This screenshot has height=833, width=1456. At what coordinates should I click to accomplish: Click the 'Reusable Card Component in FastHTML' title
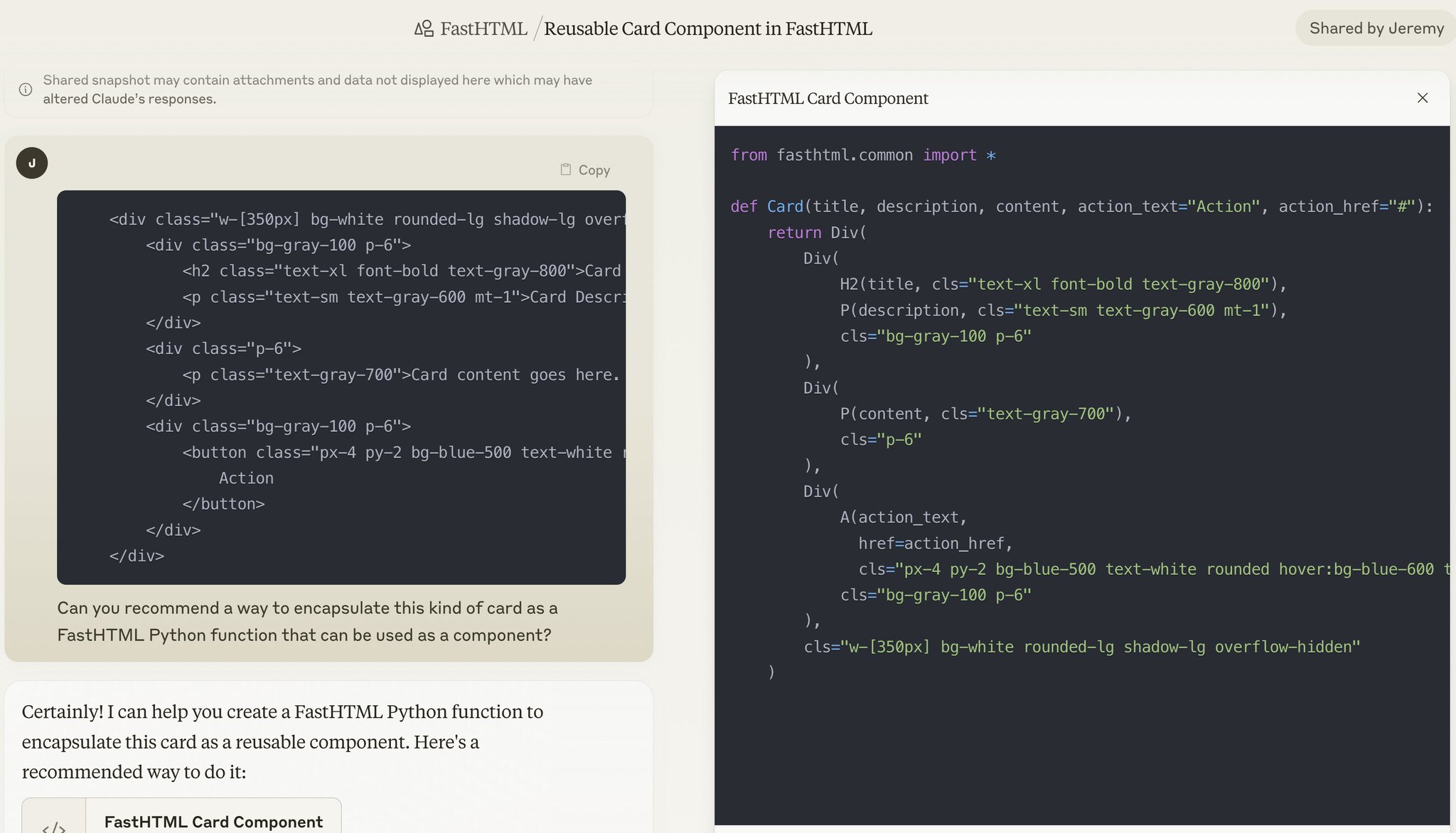coord(708,28)
